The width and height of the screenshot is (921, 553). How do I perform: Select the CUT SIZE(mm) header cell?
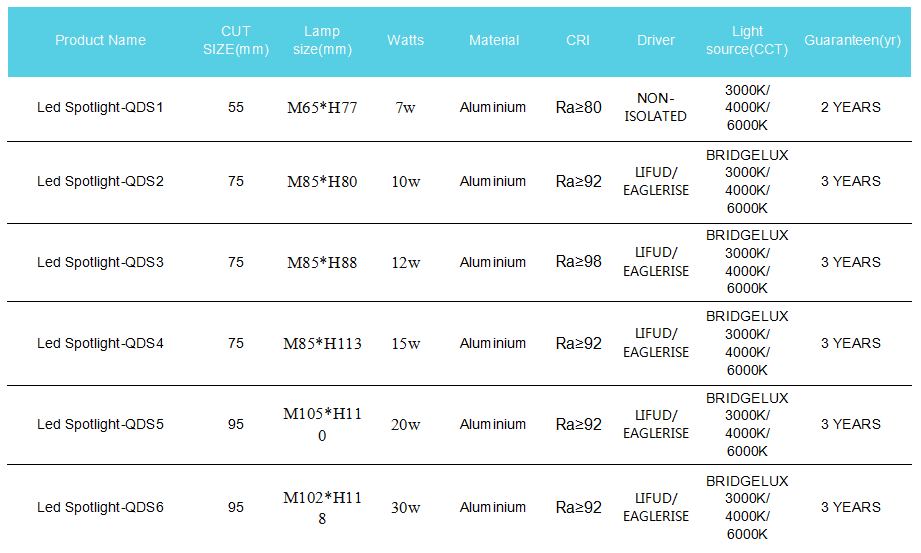(236, 41)
